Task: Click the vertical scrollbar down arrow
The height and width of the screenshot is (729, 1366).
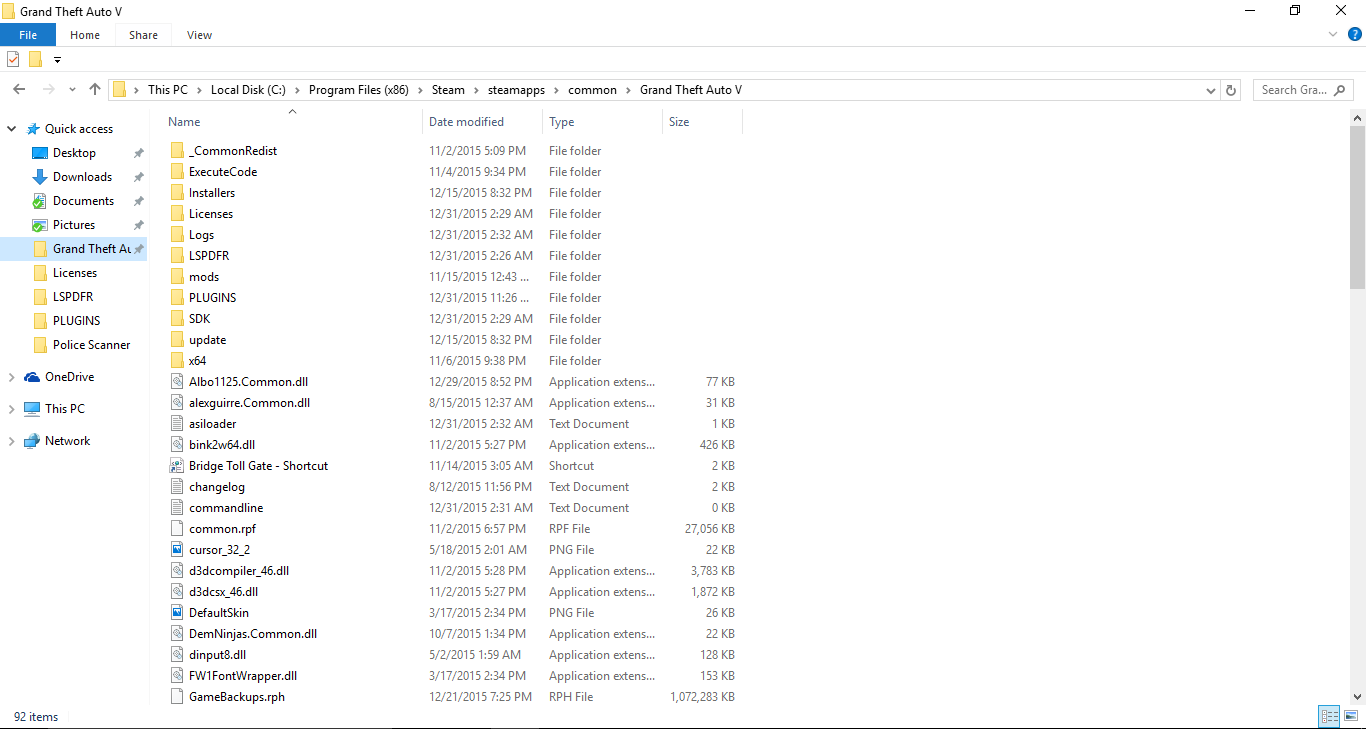Action: point(1357,697)
